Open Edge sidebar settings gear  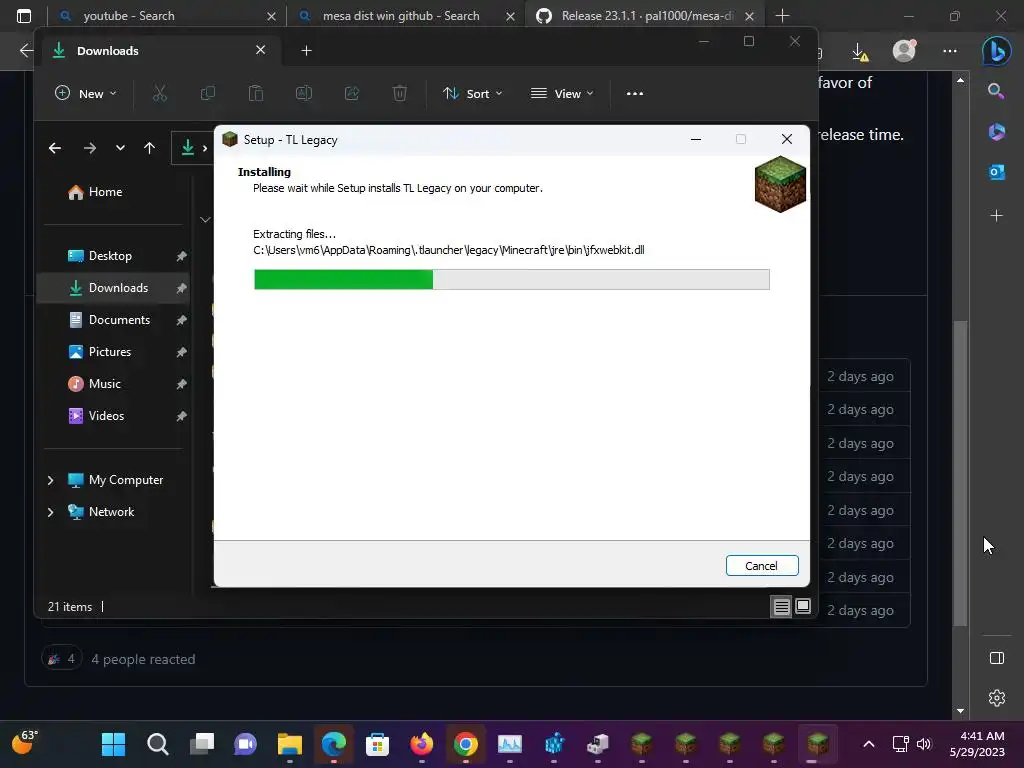tap(997, 698)
